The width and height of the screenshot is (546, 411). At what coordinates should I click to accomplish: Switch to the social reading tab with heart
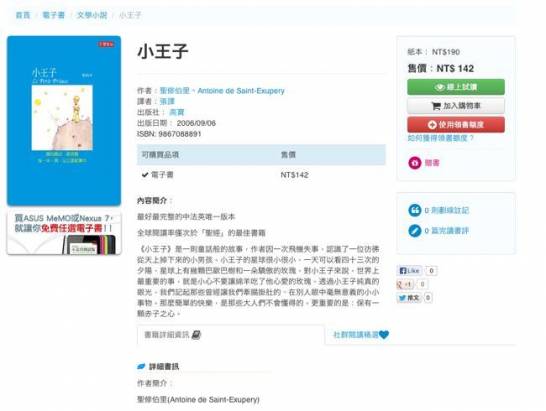click(361, 335)
